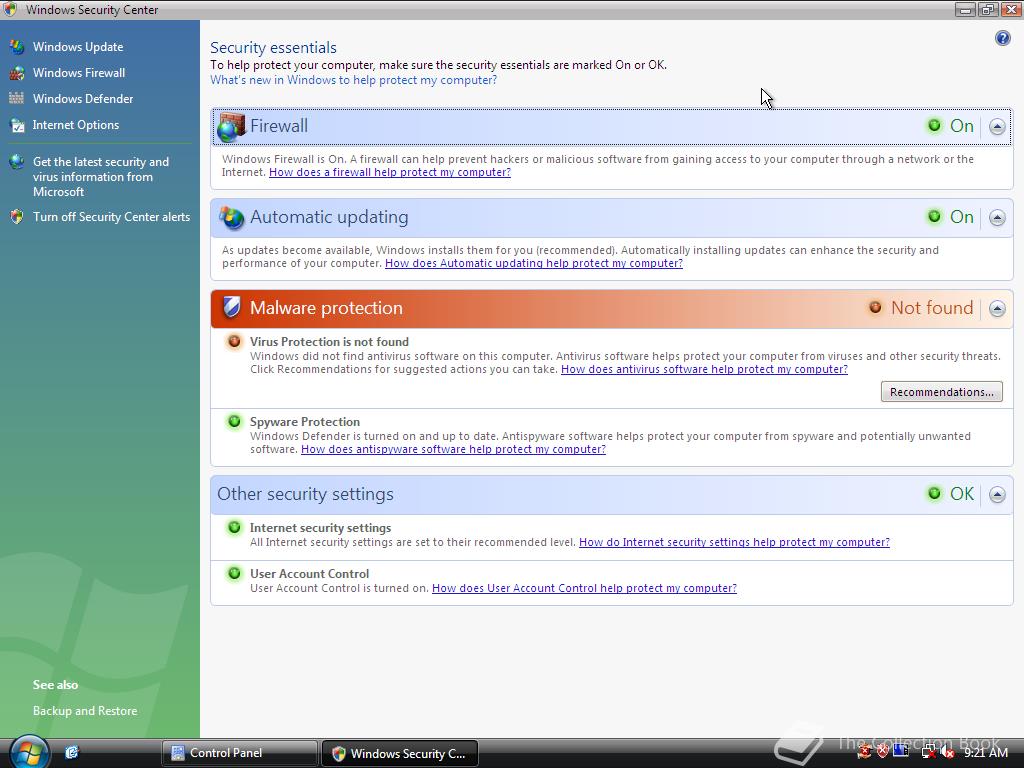Click the Security essentials page title

click(x=274, y=48)
